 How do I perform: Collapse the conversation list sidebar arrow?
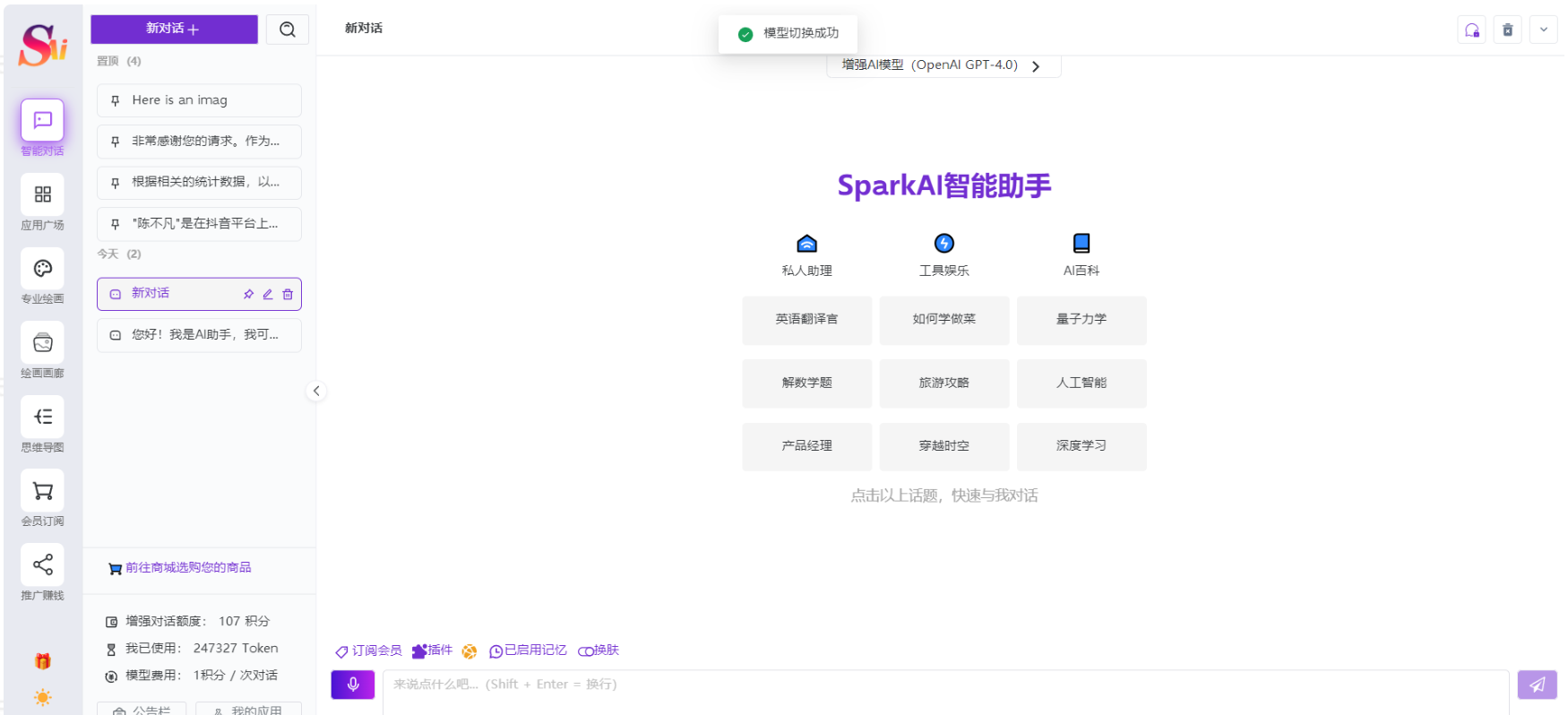[x=316, y=391]
